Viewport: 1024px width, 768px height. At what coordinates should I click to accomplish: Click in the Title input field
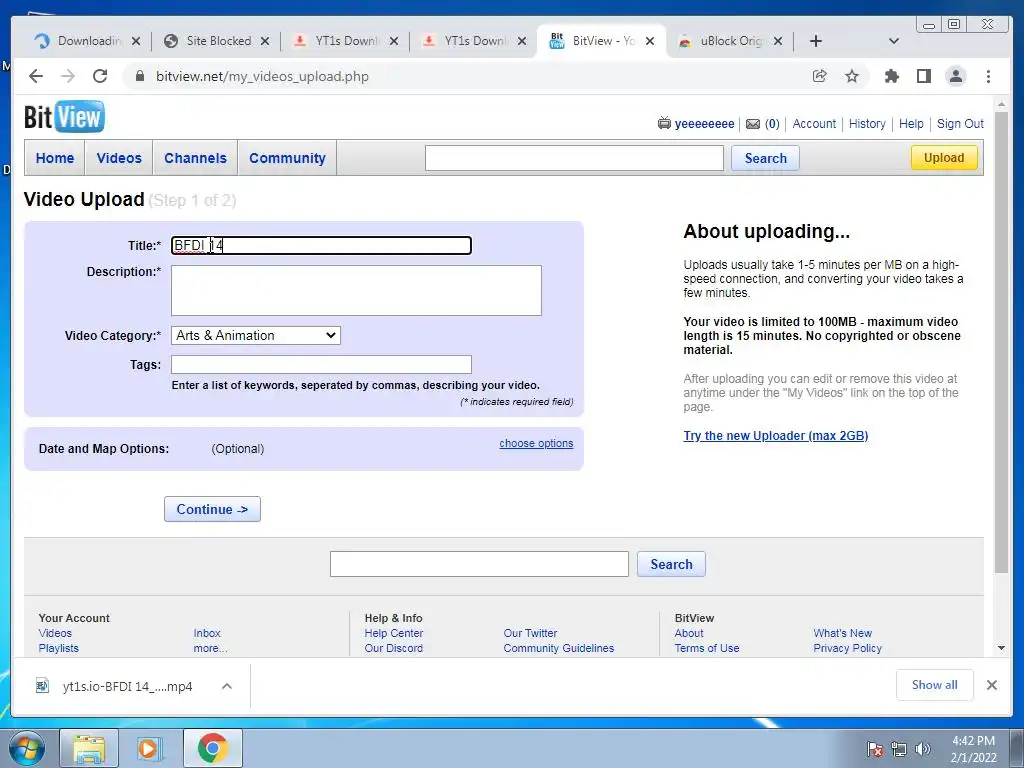(x=321, y=246)
